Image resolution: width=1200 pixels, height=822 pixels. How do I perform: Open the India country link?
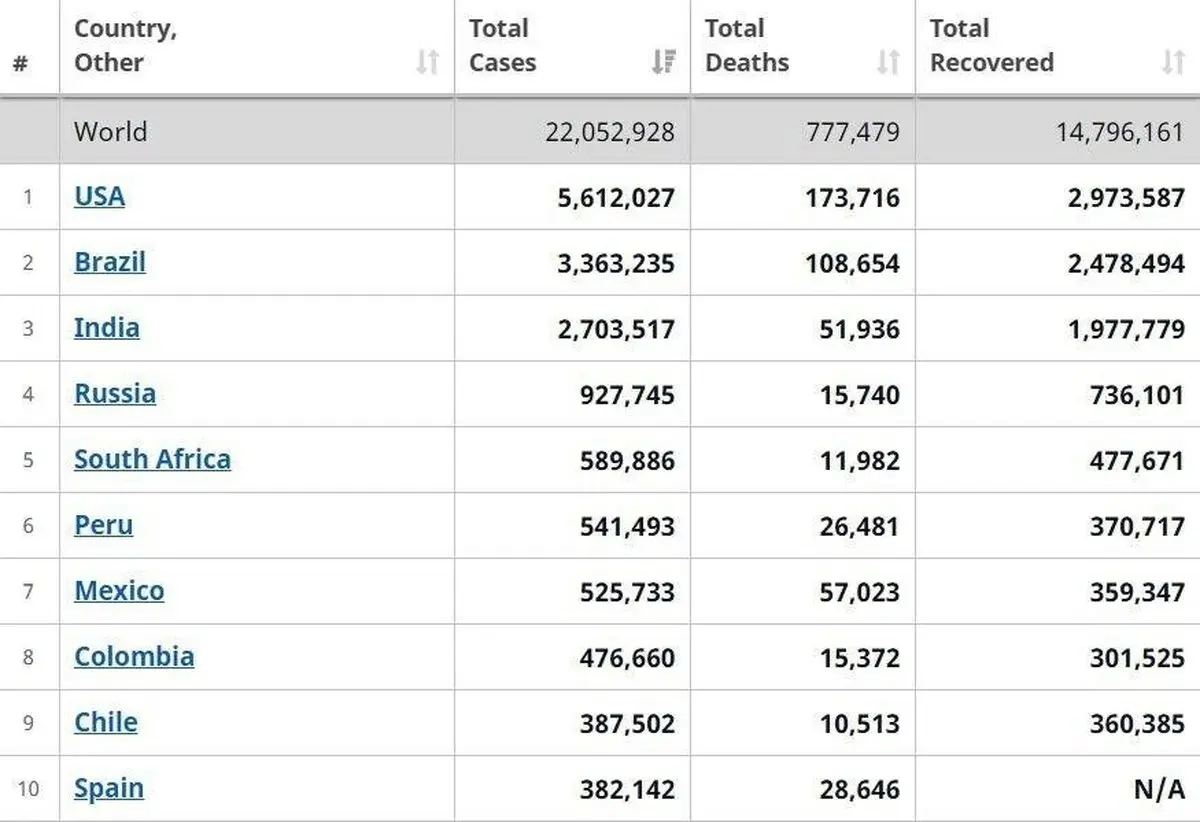point(107,328)
